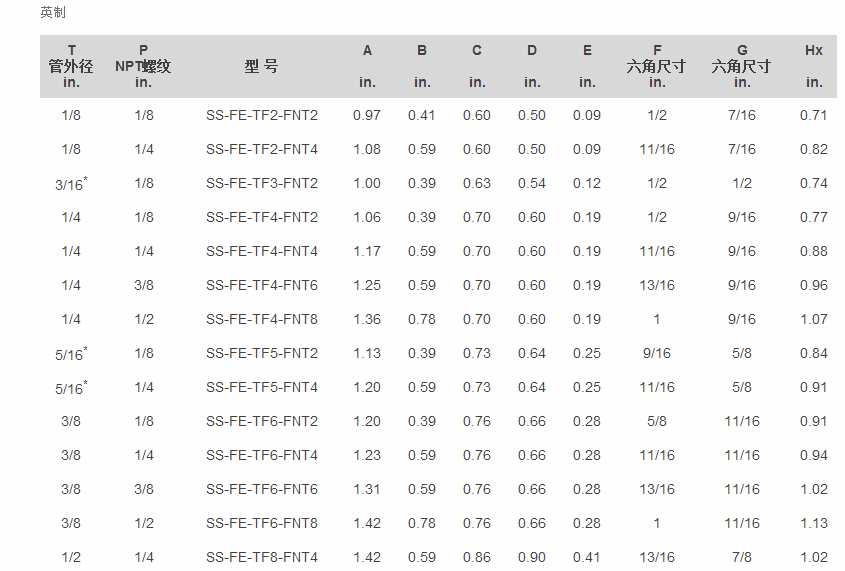Choose model SS-FE-TF4-FNT6
The width and height of the screenshot is (845, 571).
click(261, 285)
